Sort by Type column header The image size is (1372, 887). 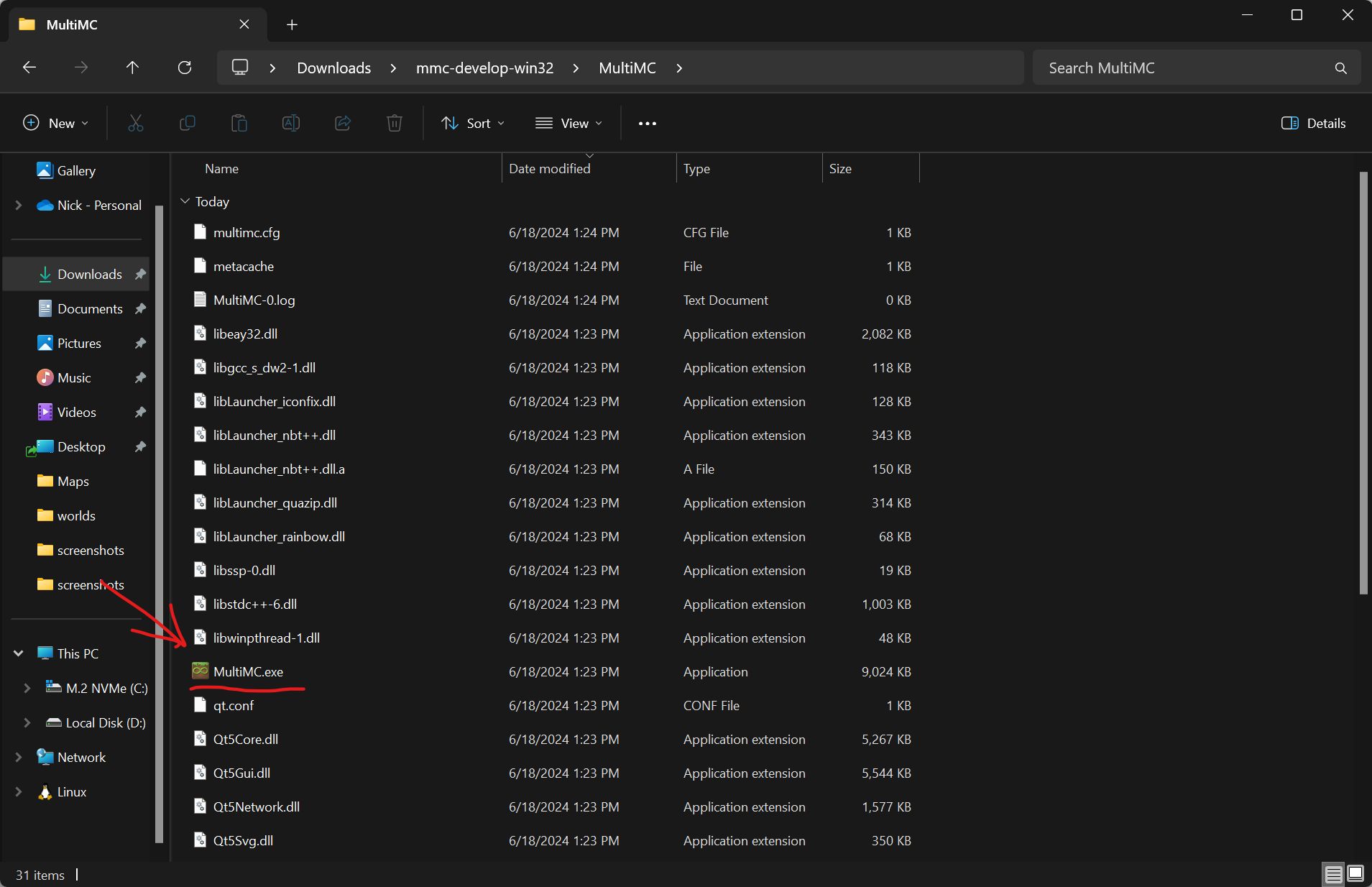(x=696, y=169)
